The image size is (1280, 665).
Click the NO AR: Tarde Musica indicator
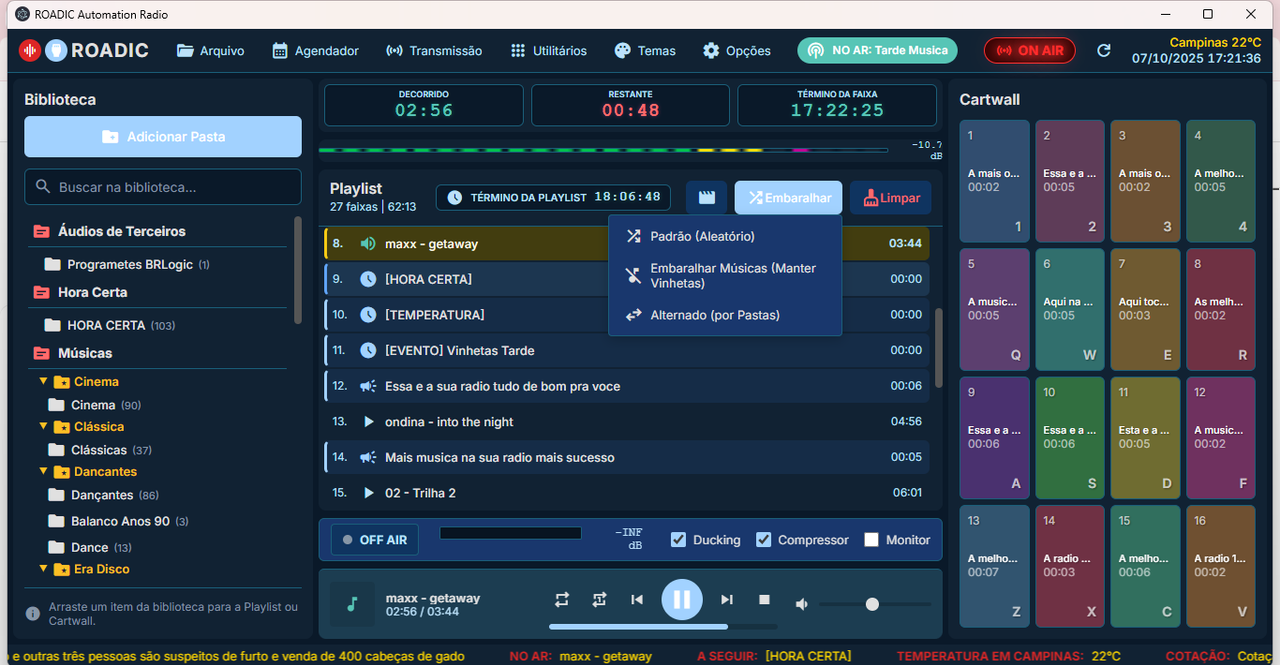pos(877,50)
